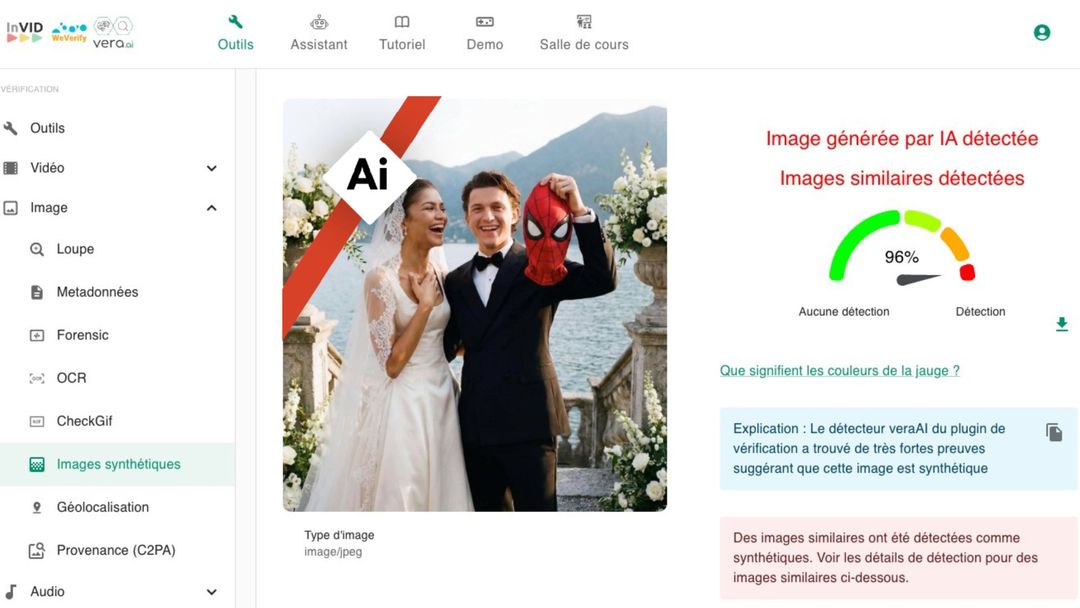Click the user account profile icon
Screen dimensions: 1080x608
pos(1041,32)
